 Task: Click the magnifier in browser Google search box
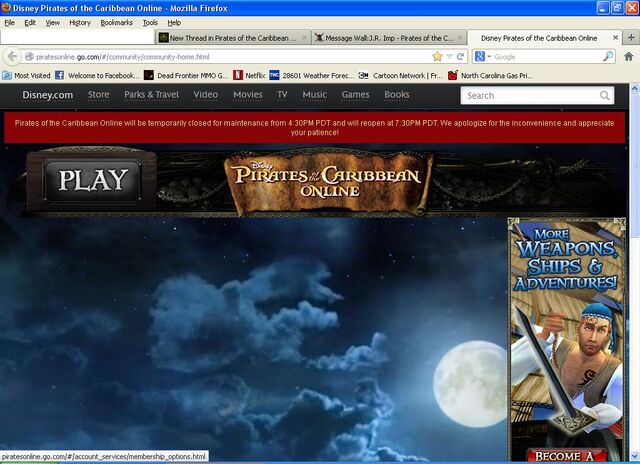pyautogui.click(x=608, y=56)
